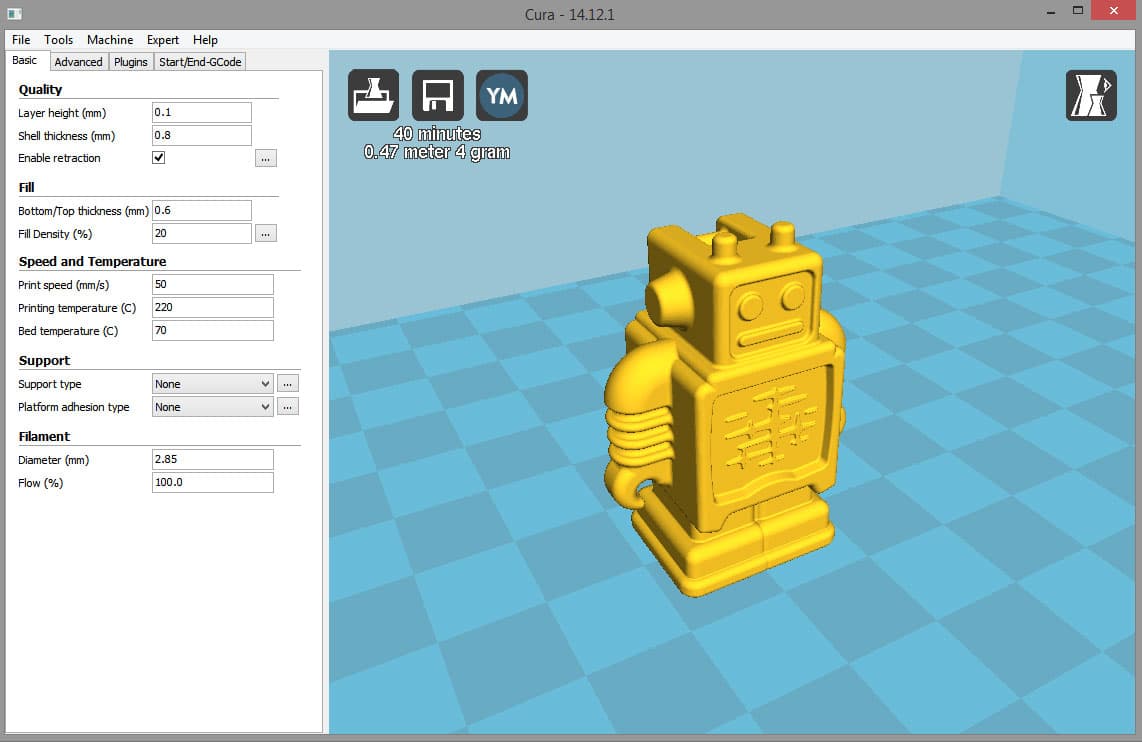
Task: Open the Expert menu
Action: tap(162, 40)
